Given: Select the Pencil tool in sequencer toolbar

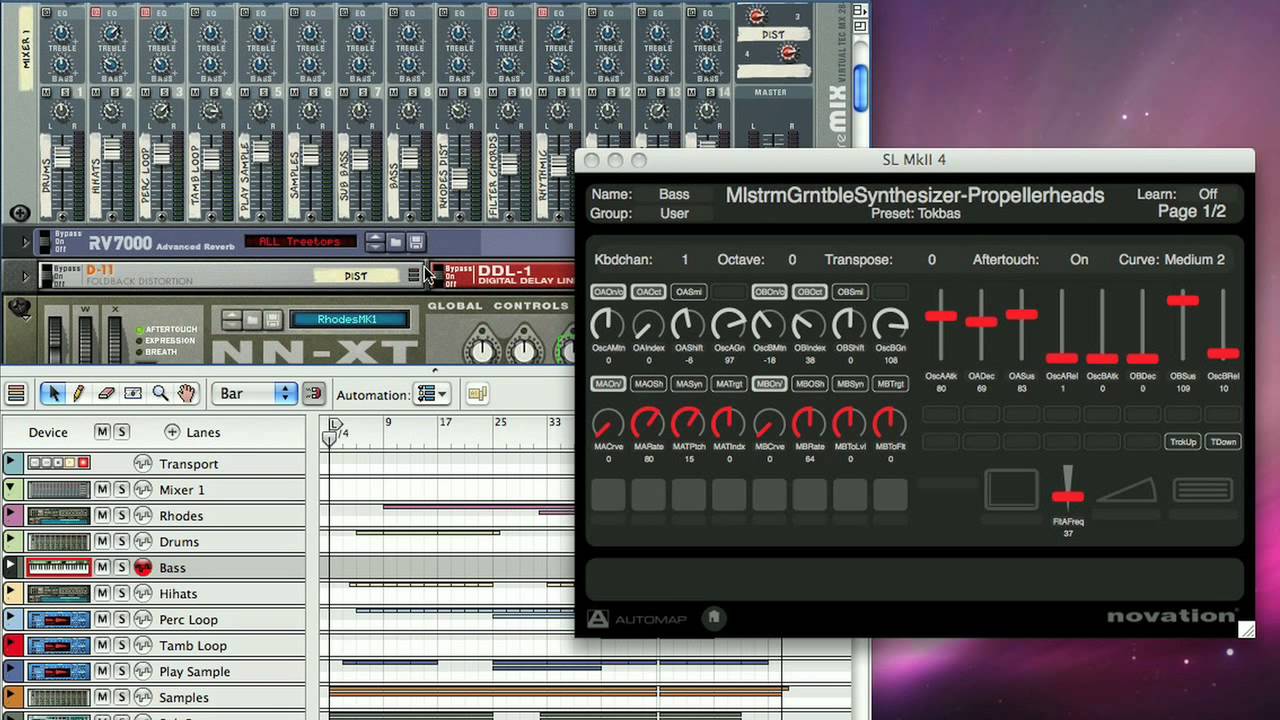Looking at the screenshot, I should pos(79,394).
